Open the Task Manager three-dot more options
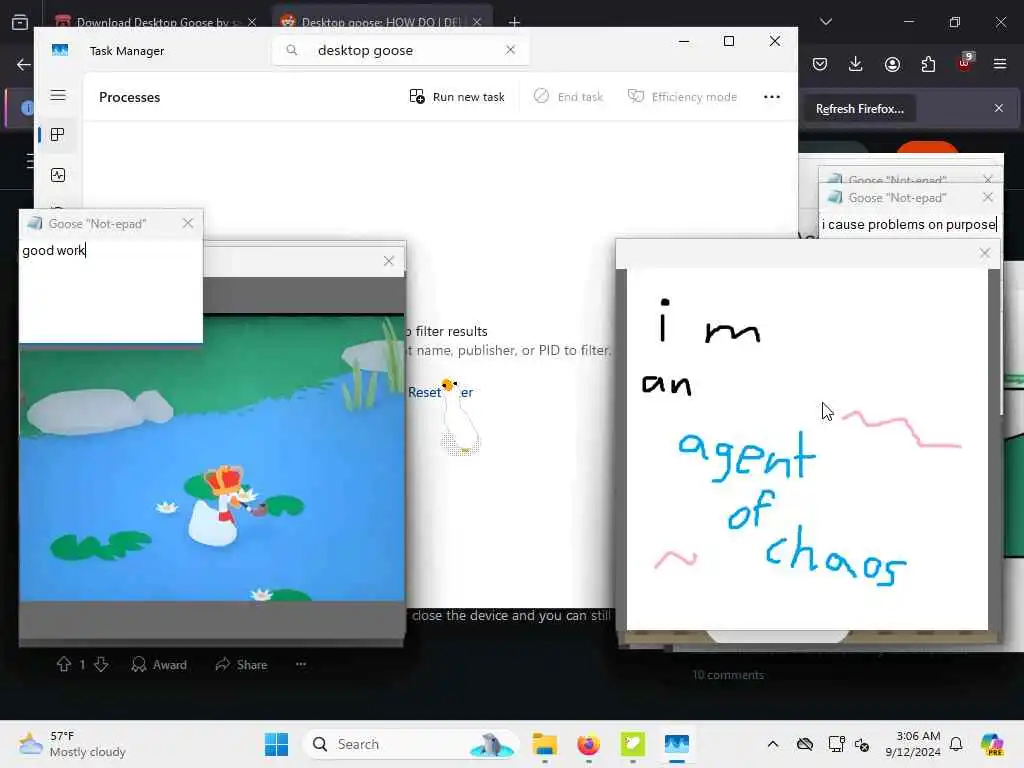 click(772, 97)
